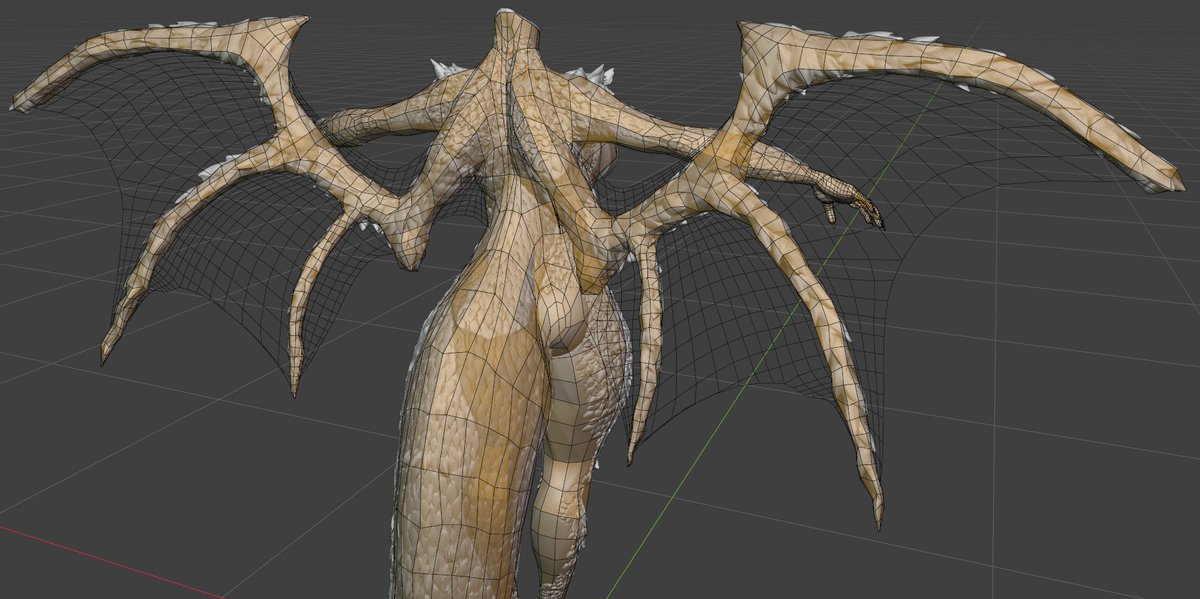Select the dragon's neck at top center
This screenshot has width=1200, height=599.
[x=518, y=36]
